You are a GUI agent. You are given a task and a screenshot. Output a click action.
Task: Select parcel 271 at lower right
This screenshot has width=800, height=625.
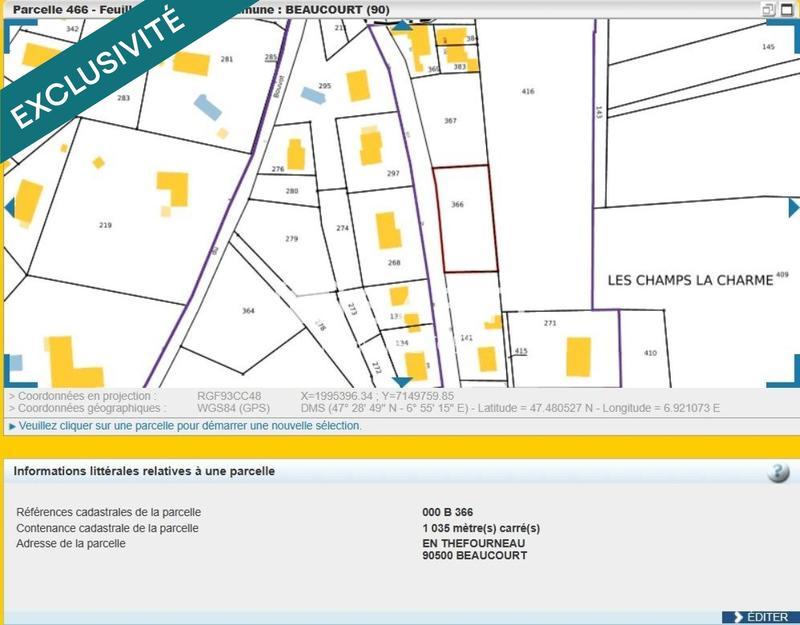pyautogui.click(x=549, y=322)
